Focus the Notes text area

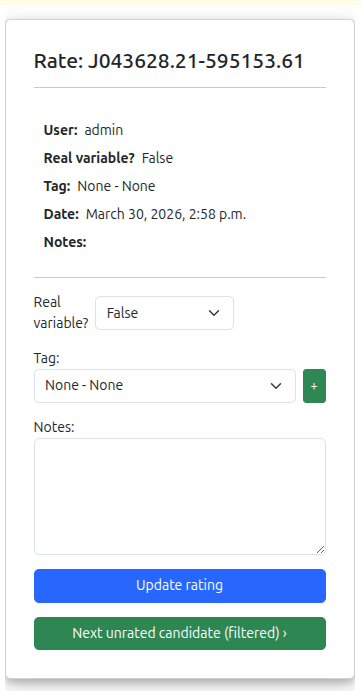180,496
